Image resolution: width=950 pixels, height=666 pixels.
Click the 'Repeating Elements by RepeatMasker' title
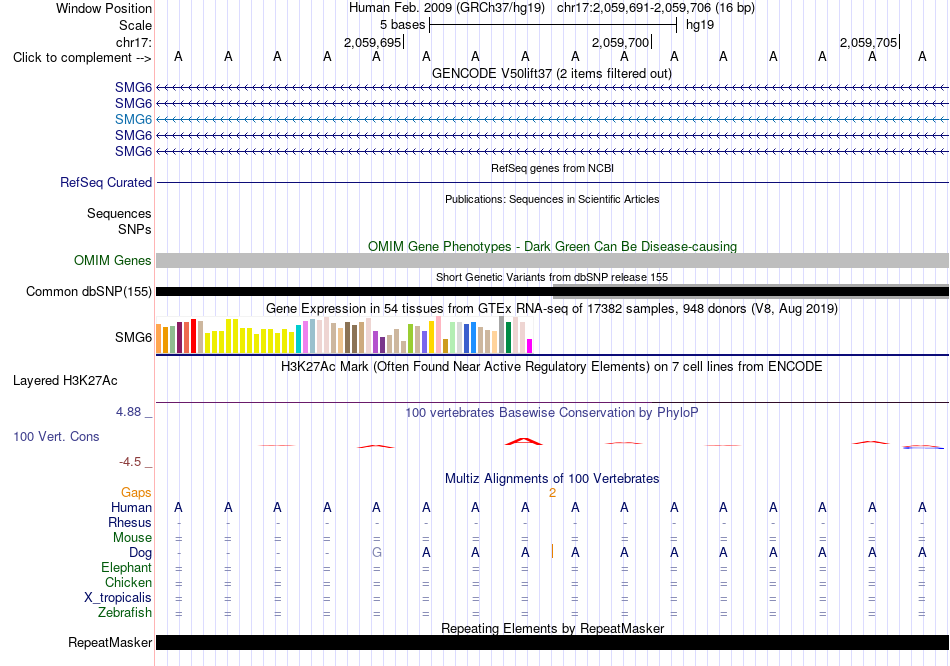tap(552, 628)
